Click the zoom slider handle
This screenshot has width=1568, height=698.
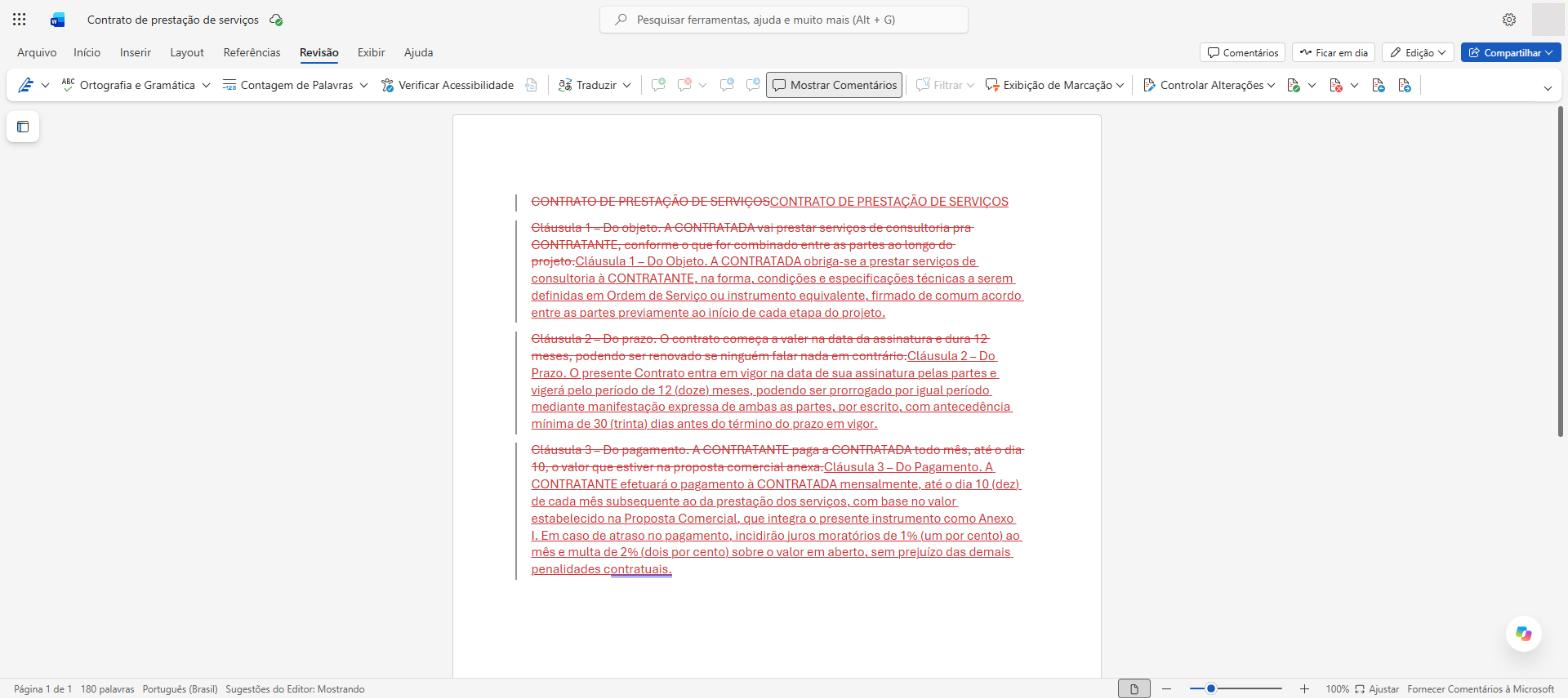point(1210,688)
